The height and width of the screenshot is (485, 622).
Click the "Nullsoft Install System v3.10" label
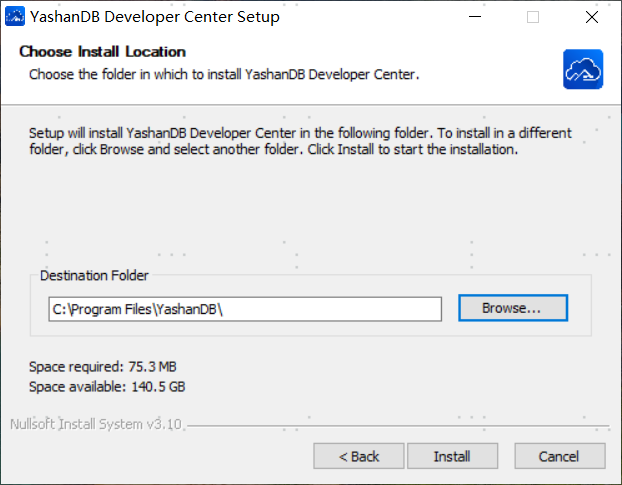click(96, 423)
